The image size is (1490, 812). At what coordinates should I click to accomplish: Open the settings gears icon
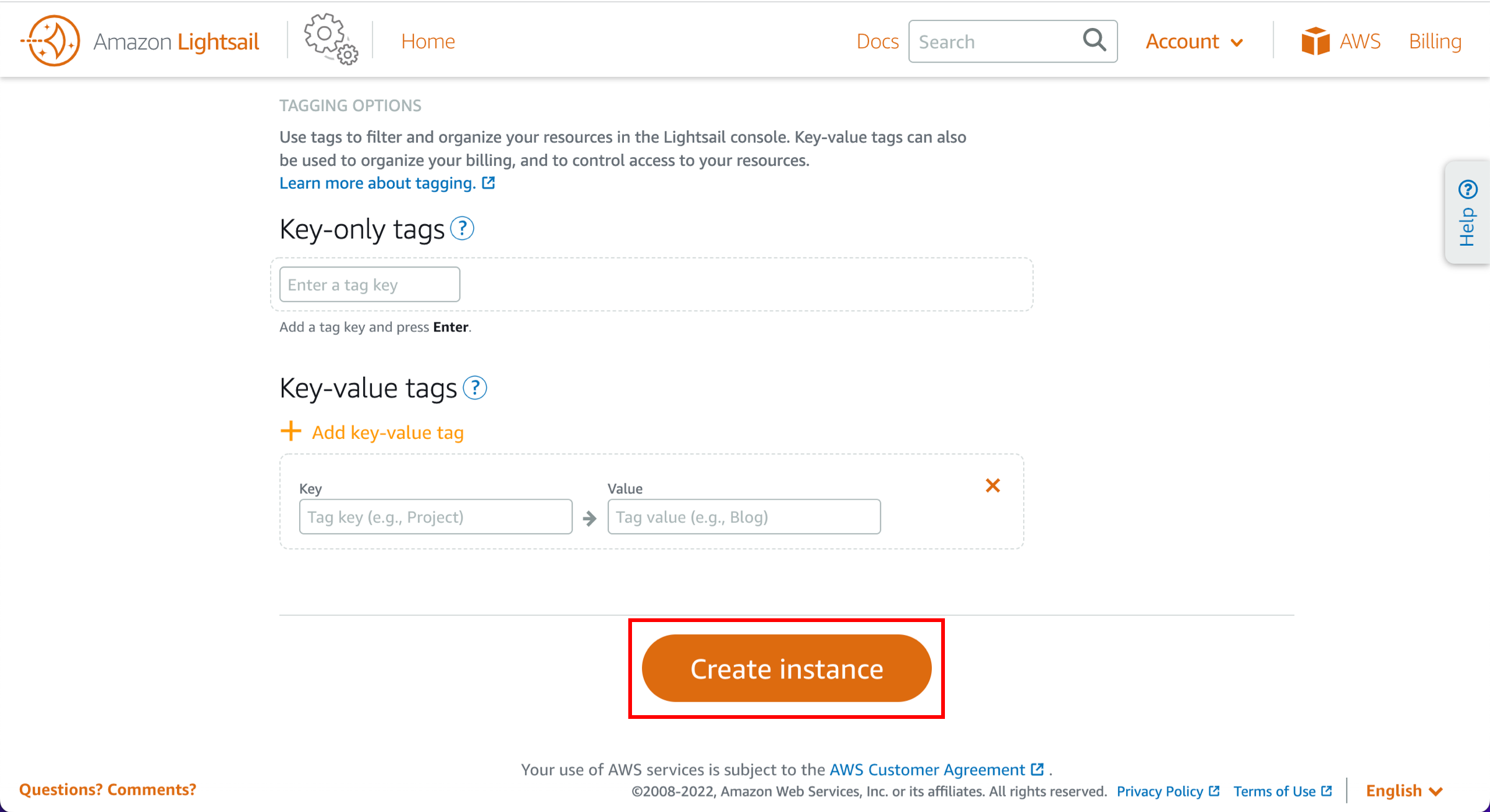pos(331,39)
